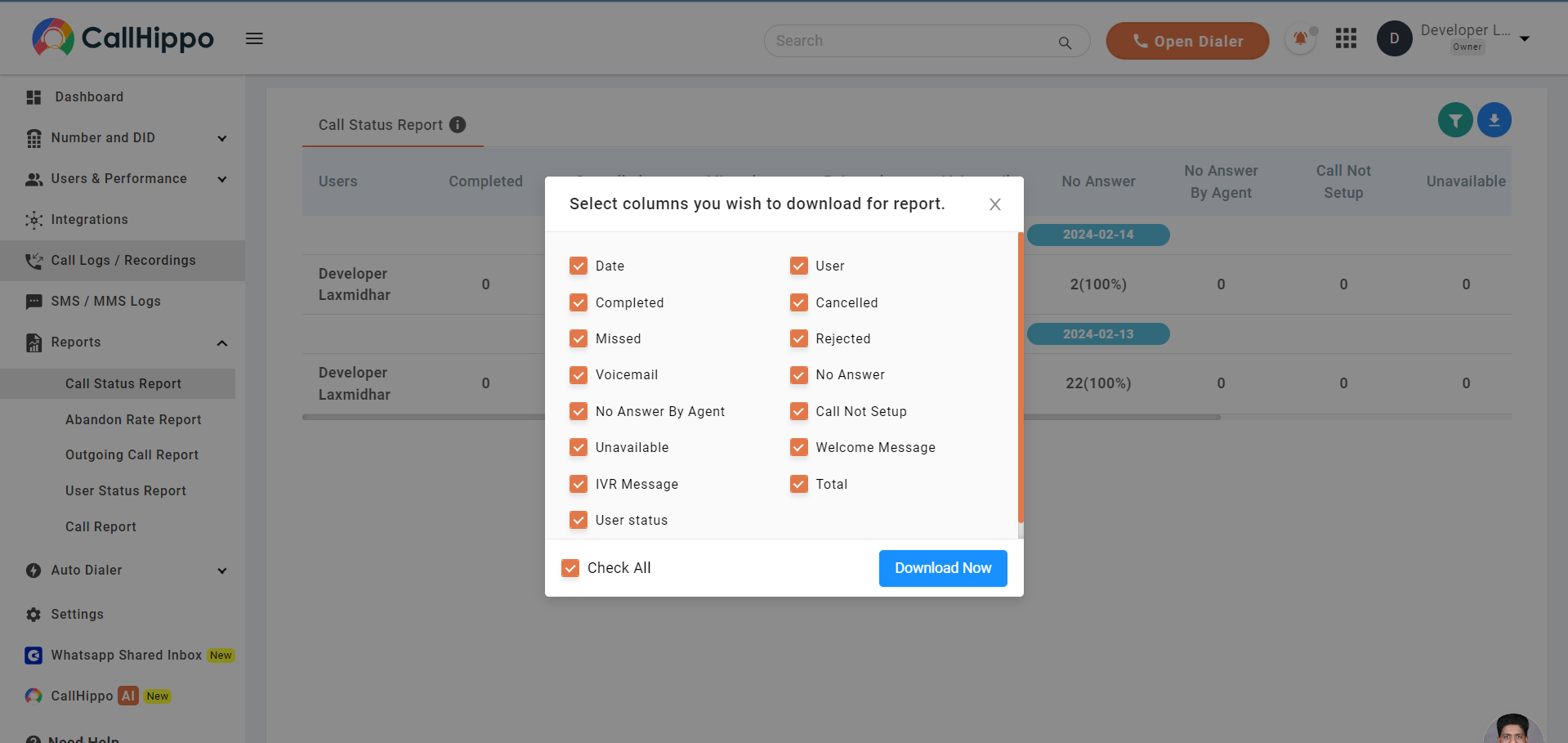This screenshot has height=743, width=1568.
Task: Click the Users column header
Action: click(338, 181)
